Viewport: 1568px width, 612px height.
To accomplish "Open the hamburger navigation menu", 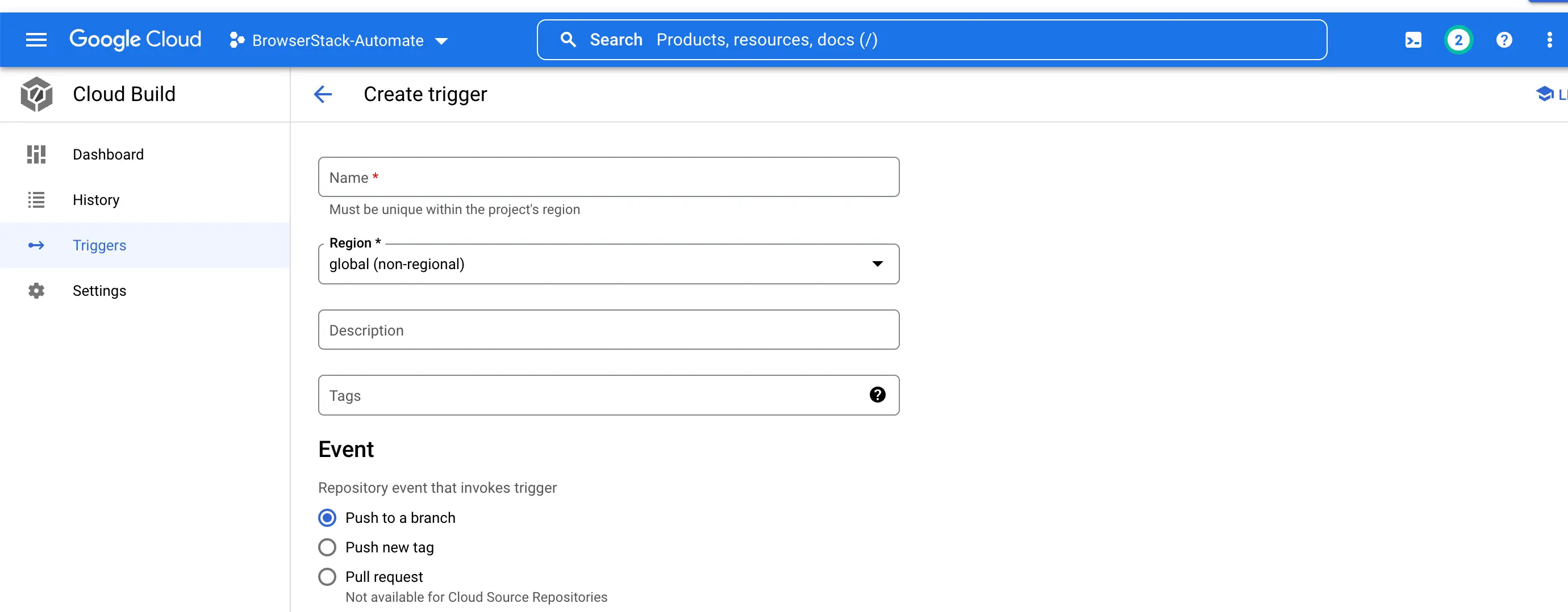I will [36, 40].
